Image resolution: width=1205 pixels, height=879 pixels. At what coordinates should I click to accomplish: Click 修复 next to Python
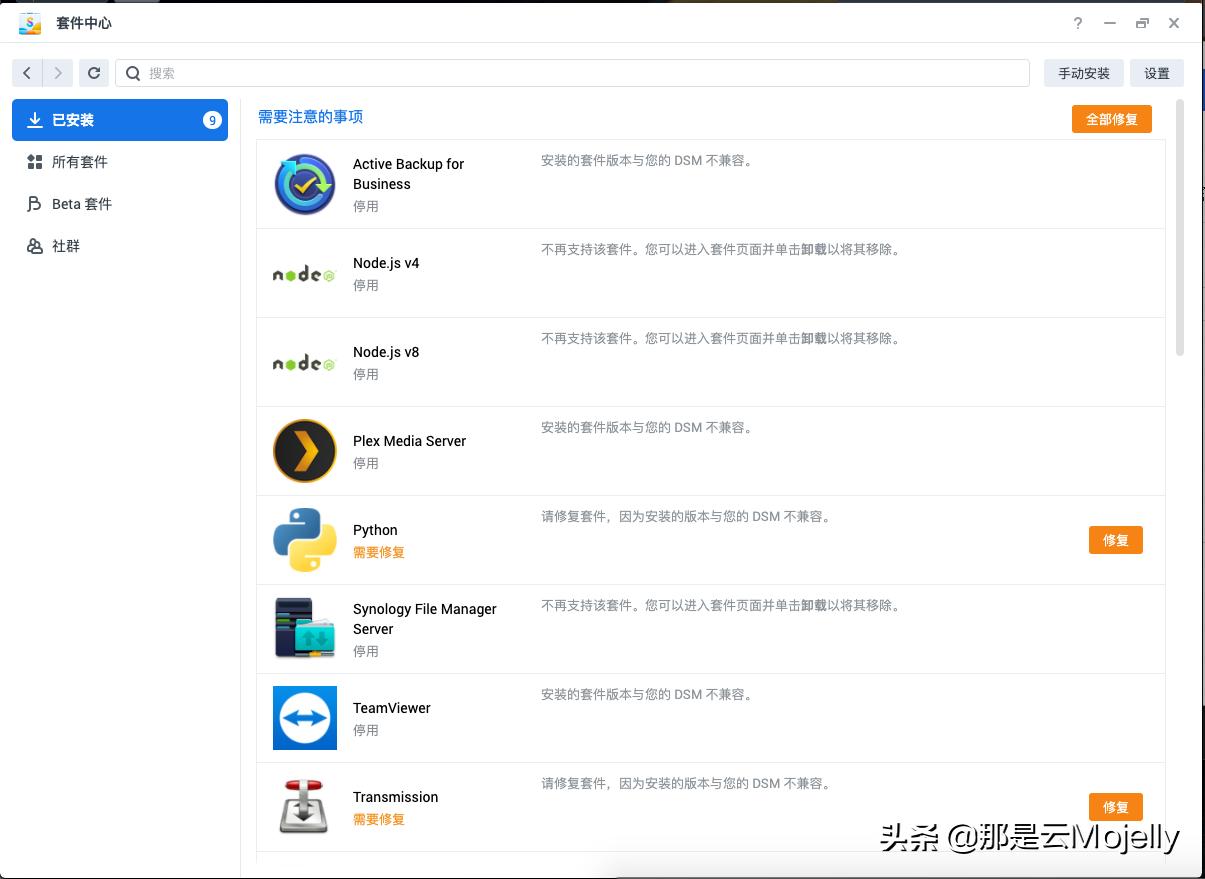pyautogui.click(x=1115, y=540)
